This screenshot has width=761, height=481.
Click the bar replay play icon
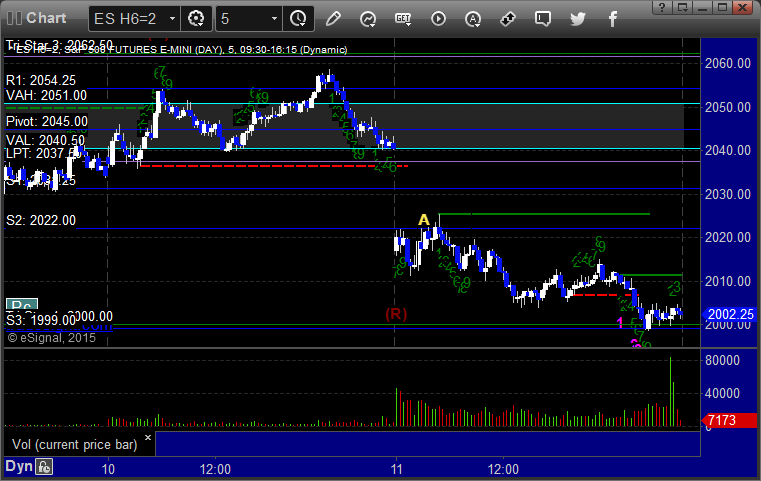pos(438,19)
